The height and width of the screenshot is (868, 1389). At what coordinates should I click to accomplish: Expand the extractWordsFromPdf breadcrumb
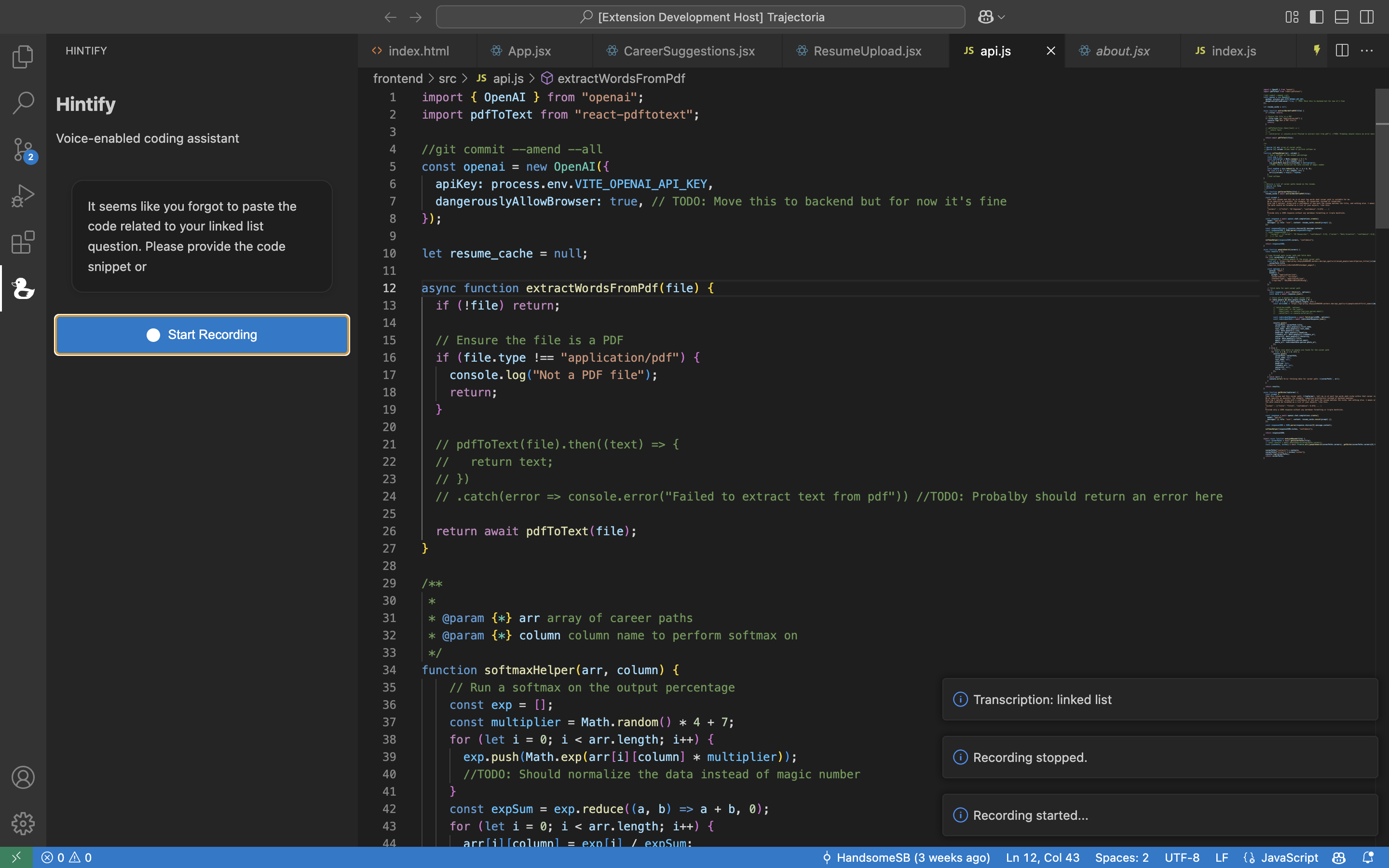pos(621,78)
